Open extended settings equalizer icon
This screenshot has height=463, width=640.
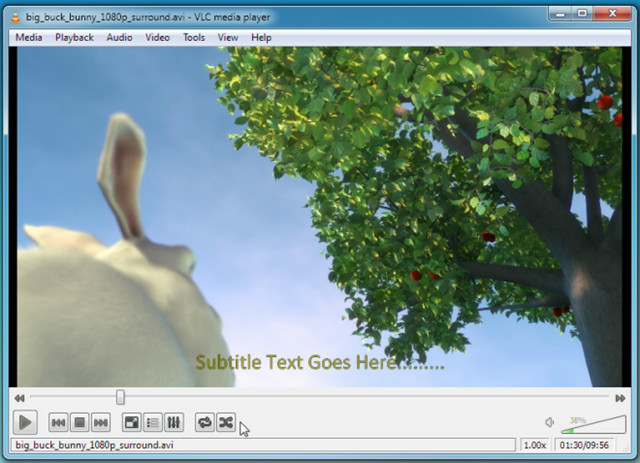click(173, 422)
